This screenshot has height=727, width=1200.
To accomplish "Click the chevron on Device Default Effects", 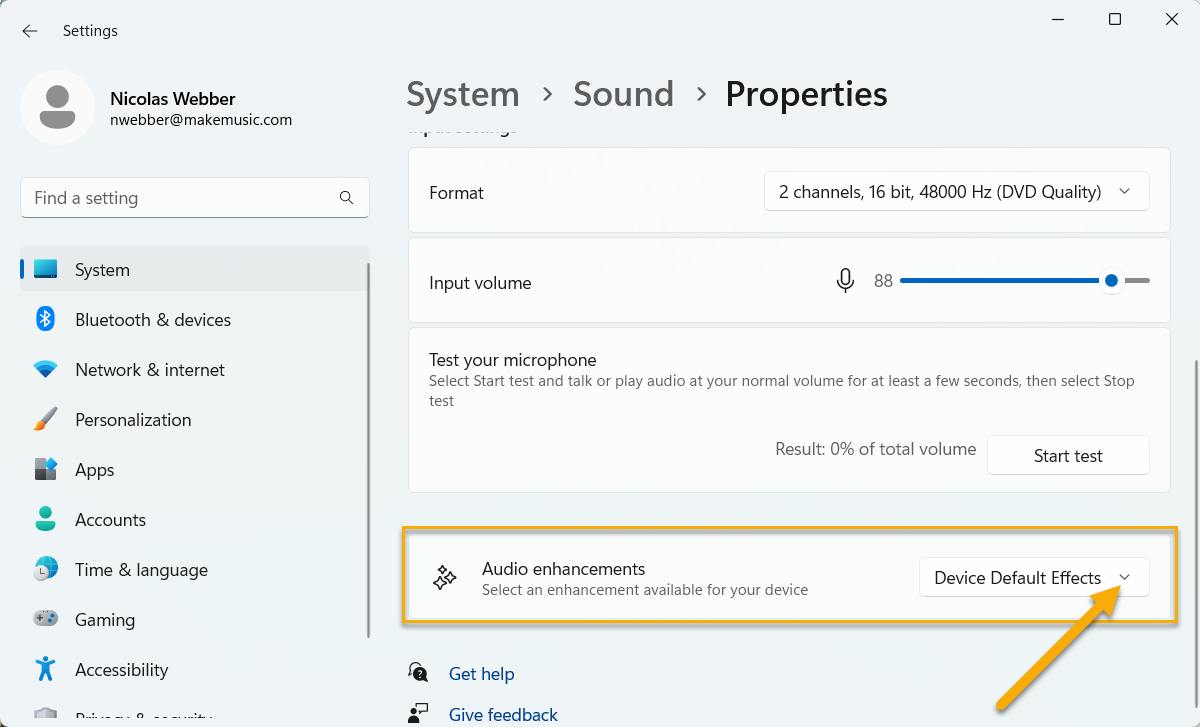I will point(1124,578).
